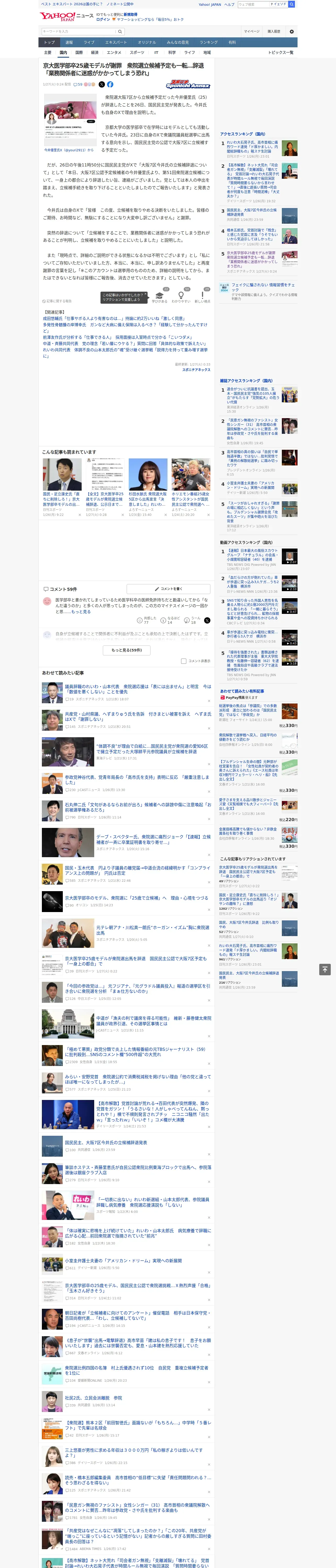This screenshot has width=336, height=1568.
Task: React with 学びがある graduation cap icon
Action: (x=160, y=295)
